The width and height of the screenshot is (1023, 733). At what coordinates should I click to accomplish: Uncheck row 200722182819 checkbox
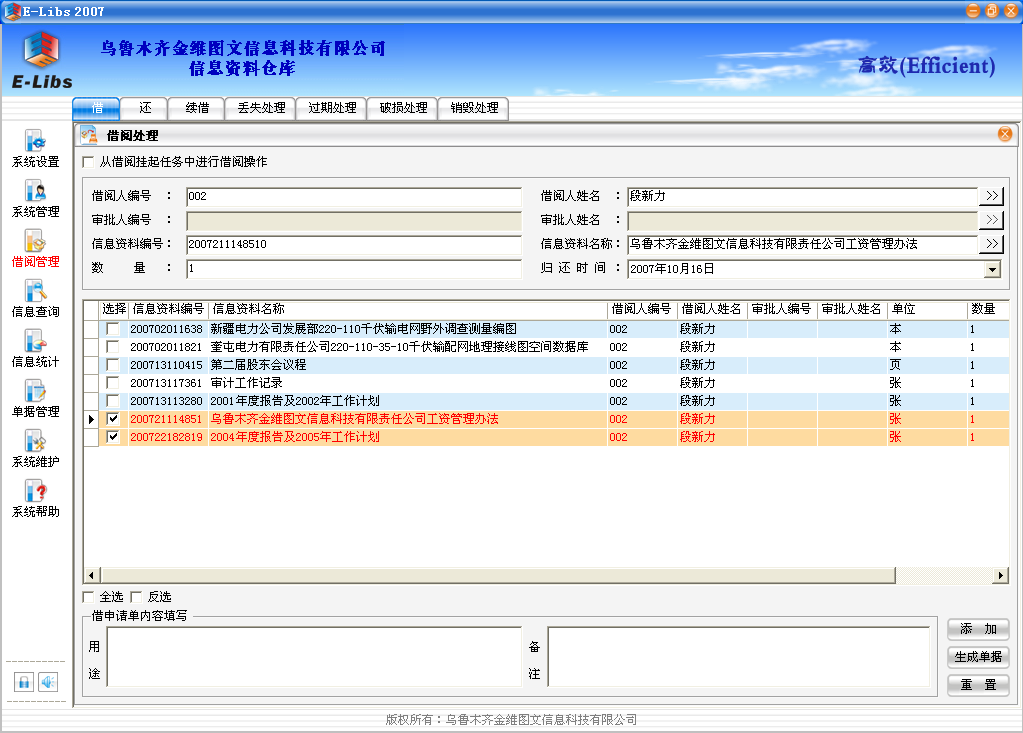[113, 437]
